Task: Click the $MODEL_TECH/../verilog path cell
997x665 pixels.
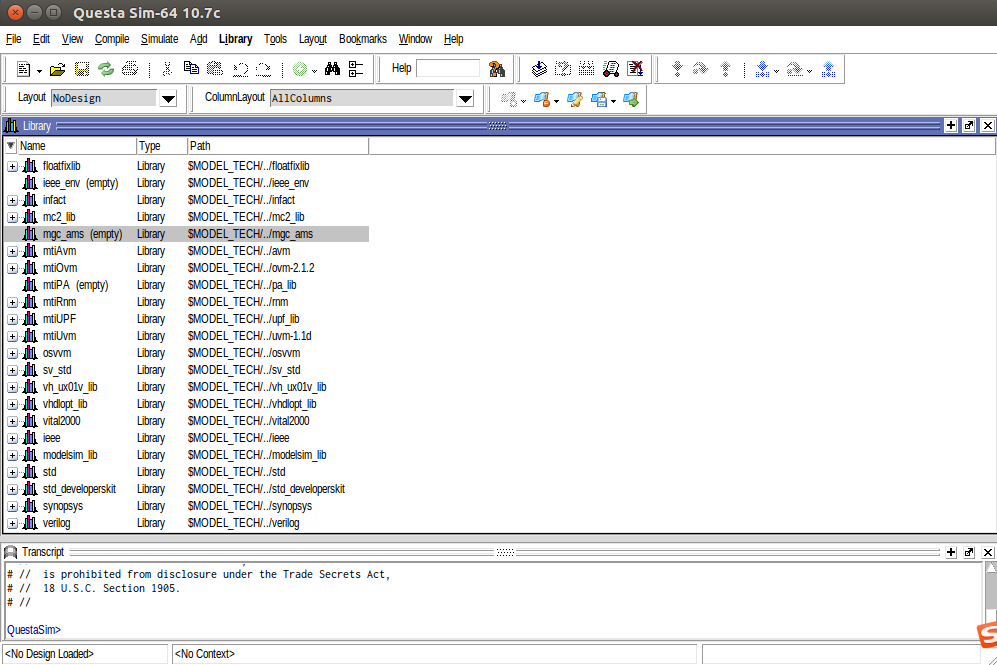Action: point(244,523)
